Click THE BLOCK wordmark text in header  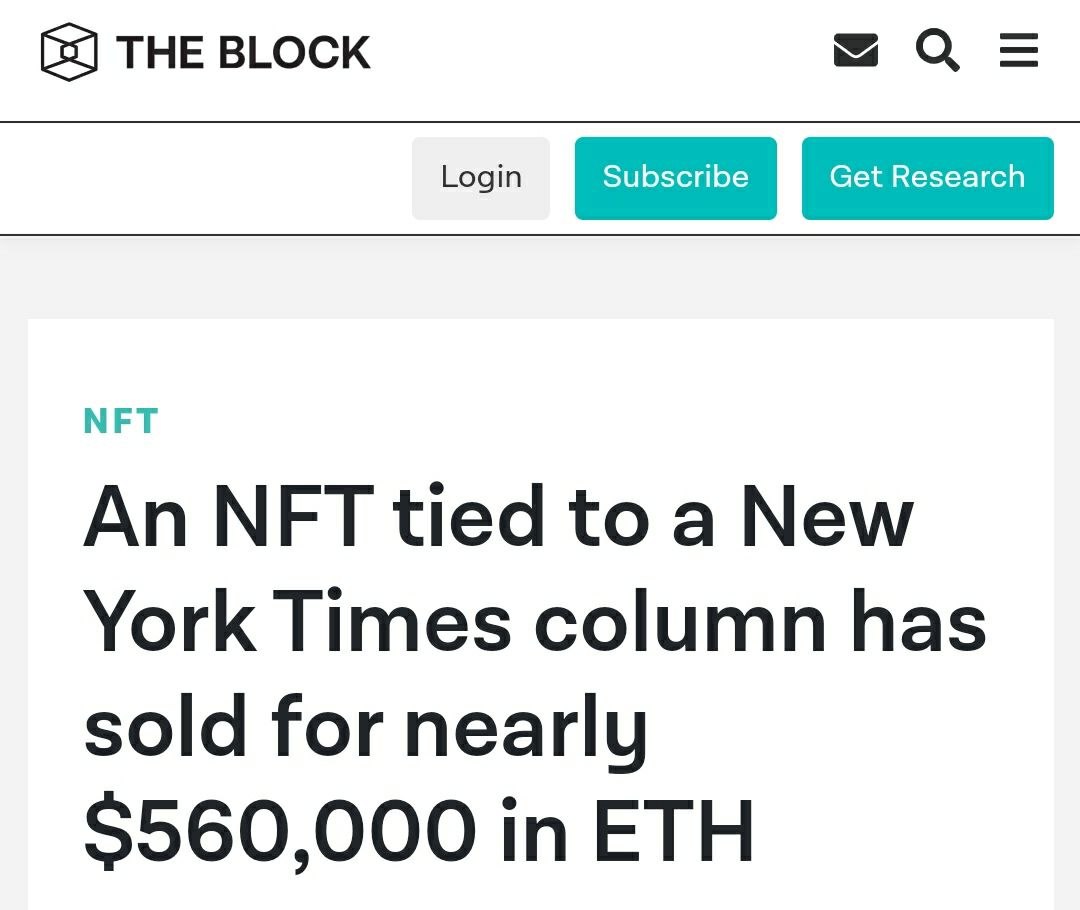pyautogui.click(x=243, y=52)
